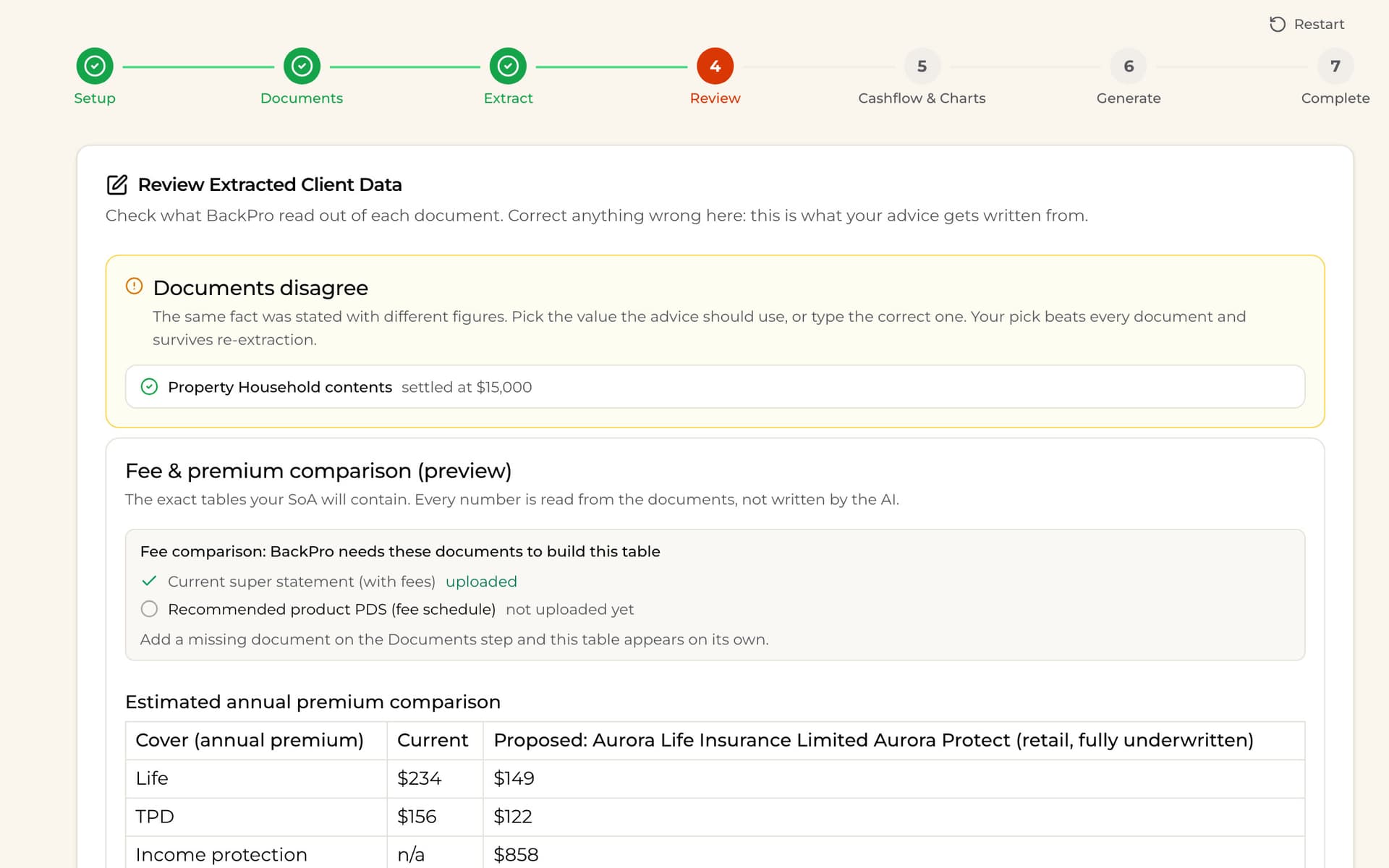
Task: Click the Documents step label
Action: click(302, 98)
